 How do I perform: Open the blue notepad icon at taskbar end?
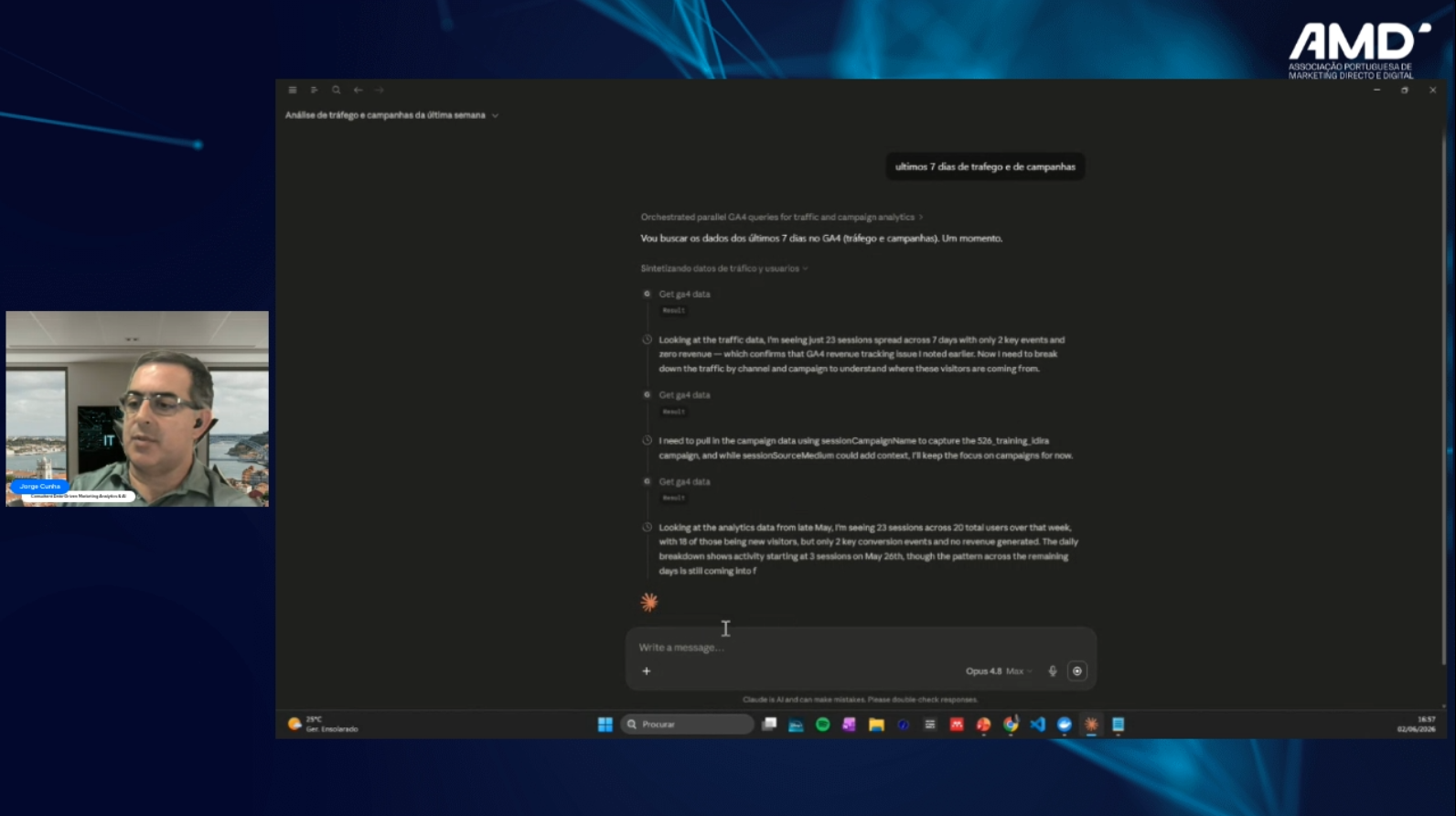click(x=1118, y=724)
